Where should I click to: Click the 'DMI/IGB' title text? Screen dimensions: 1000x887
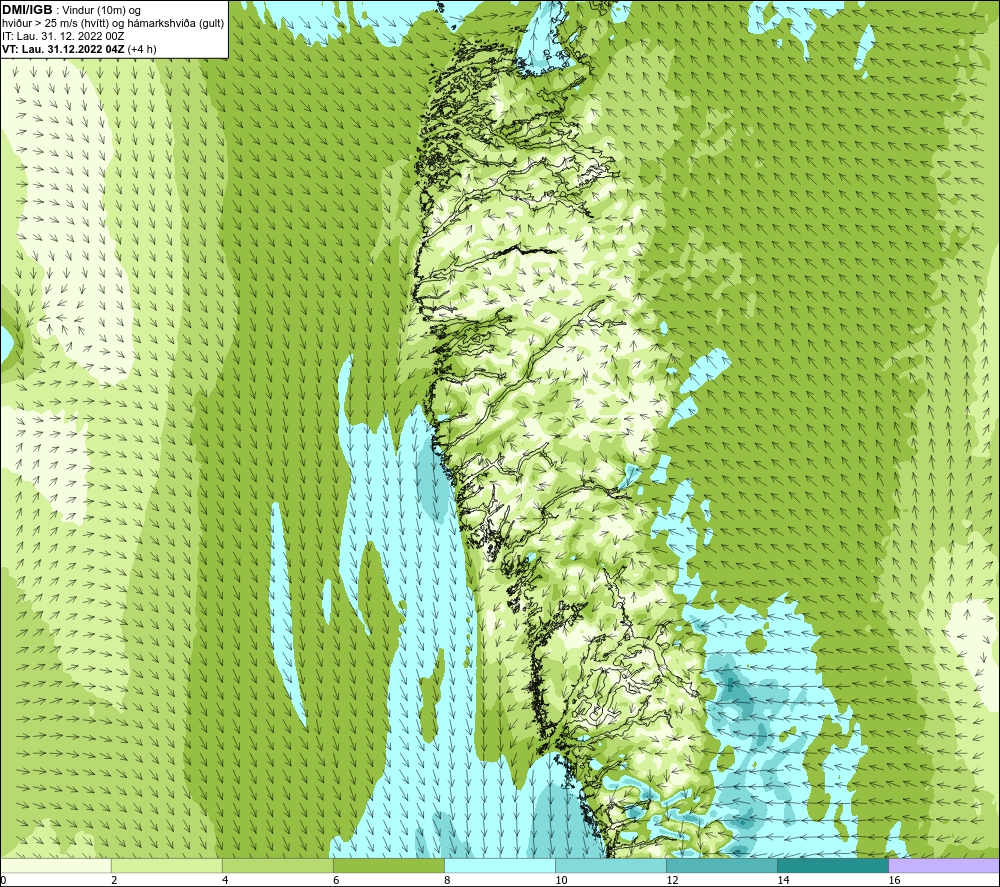coord(27,10)
